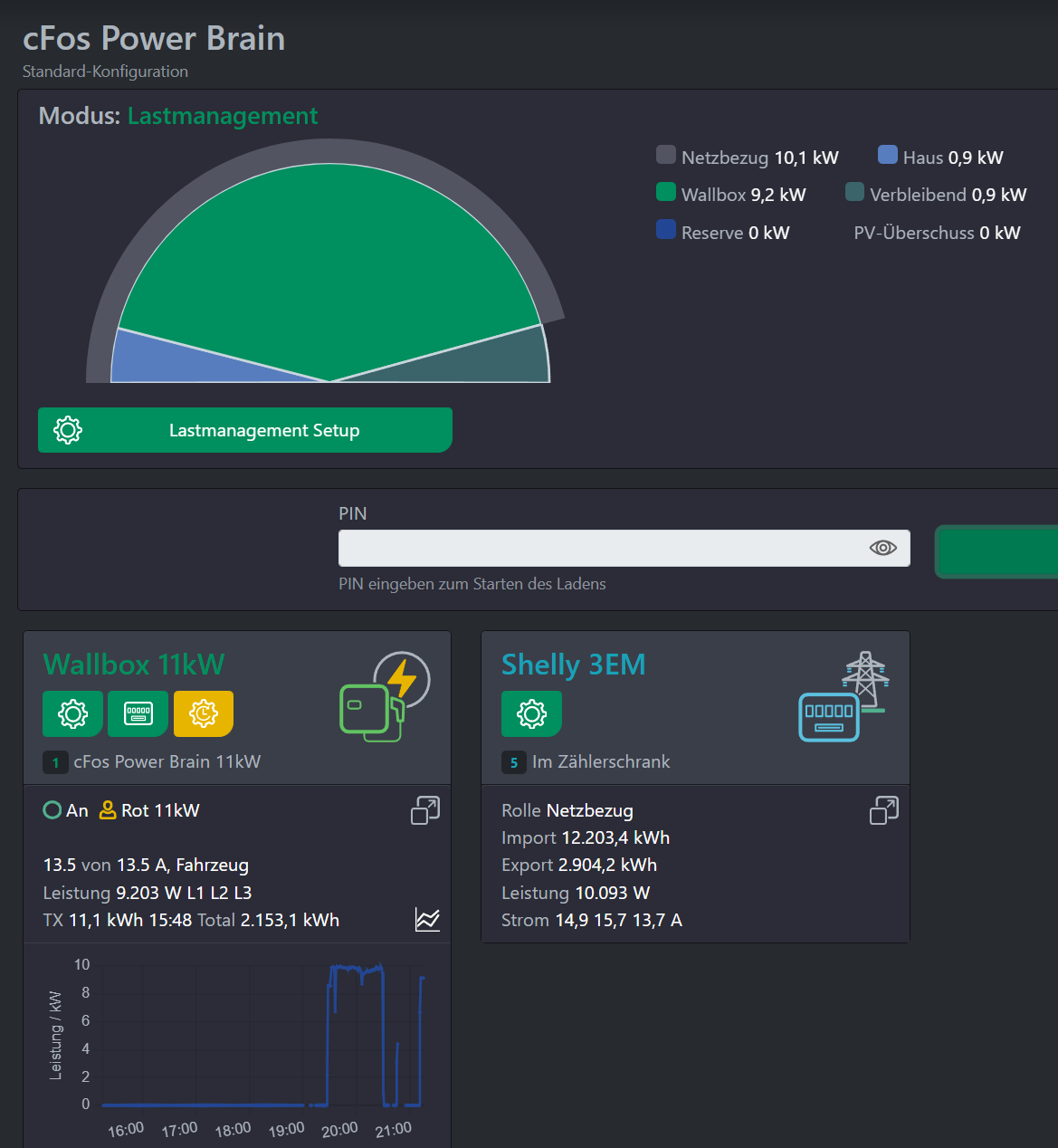
Task: Open the yellow charging rules gear icon
Action: tap(204, 713)
